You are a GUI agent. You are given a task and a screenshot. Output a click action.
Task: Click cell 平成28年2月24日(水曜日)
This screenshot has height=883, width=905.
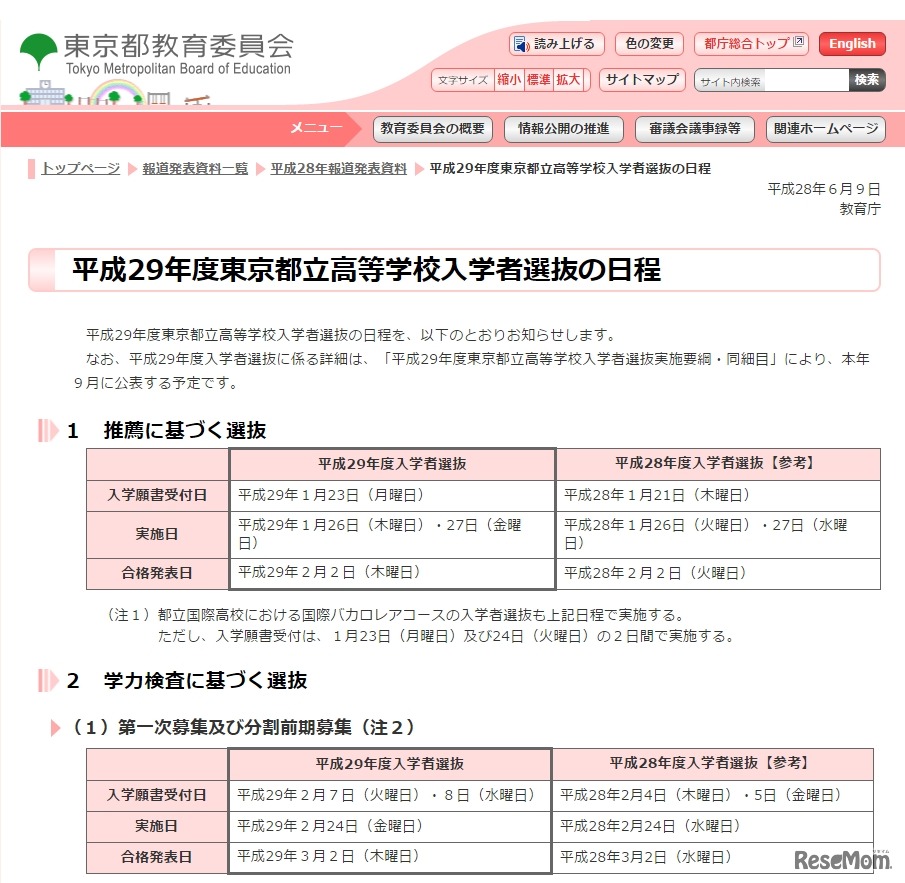713,826
